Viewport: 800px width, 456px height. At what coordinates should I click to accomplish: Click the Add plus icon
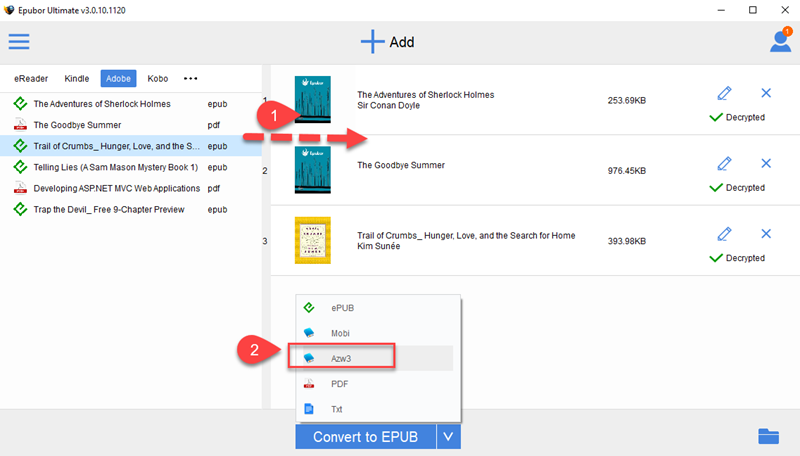click(372, 41)
